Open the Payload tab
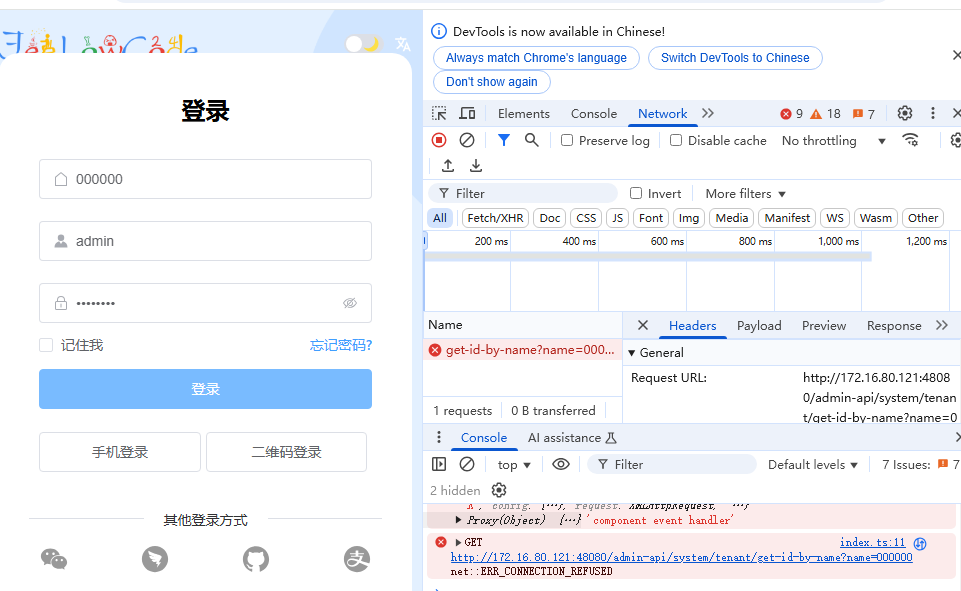Viewport: 961px width, 591px height. (758, 325)
